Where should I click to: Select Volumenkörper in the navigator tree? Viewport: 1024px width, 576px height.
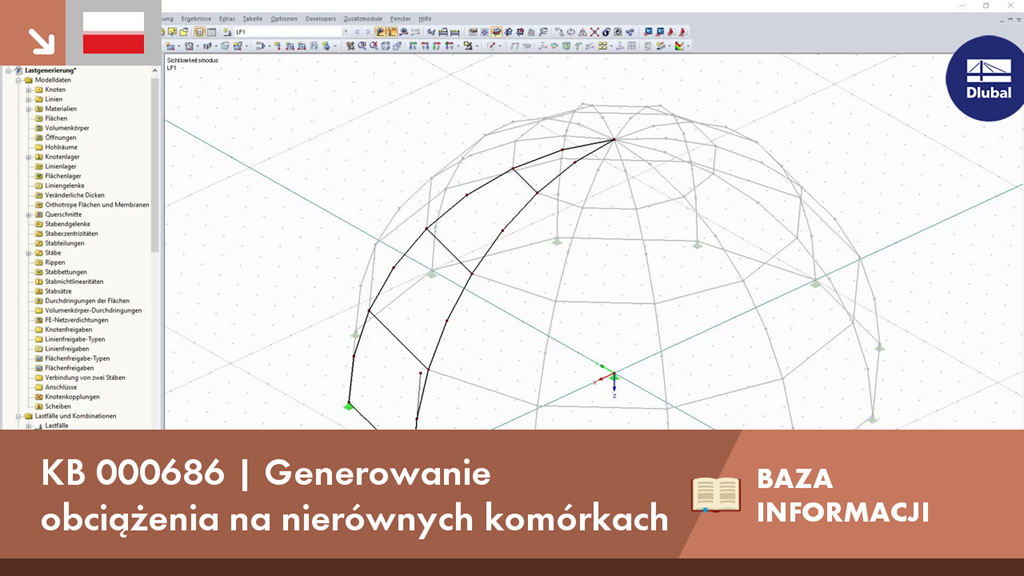point(67,128)
